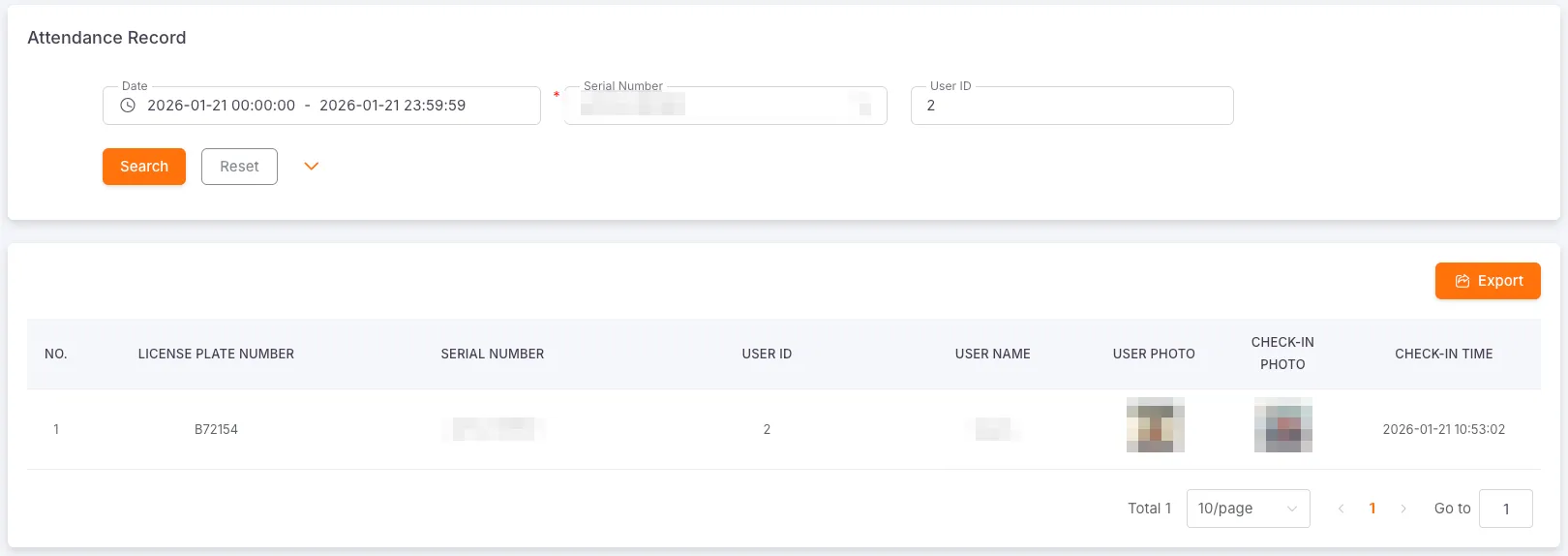Click the Search button
Viewport: 1568px width, 556px height.
(144, 167)
